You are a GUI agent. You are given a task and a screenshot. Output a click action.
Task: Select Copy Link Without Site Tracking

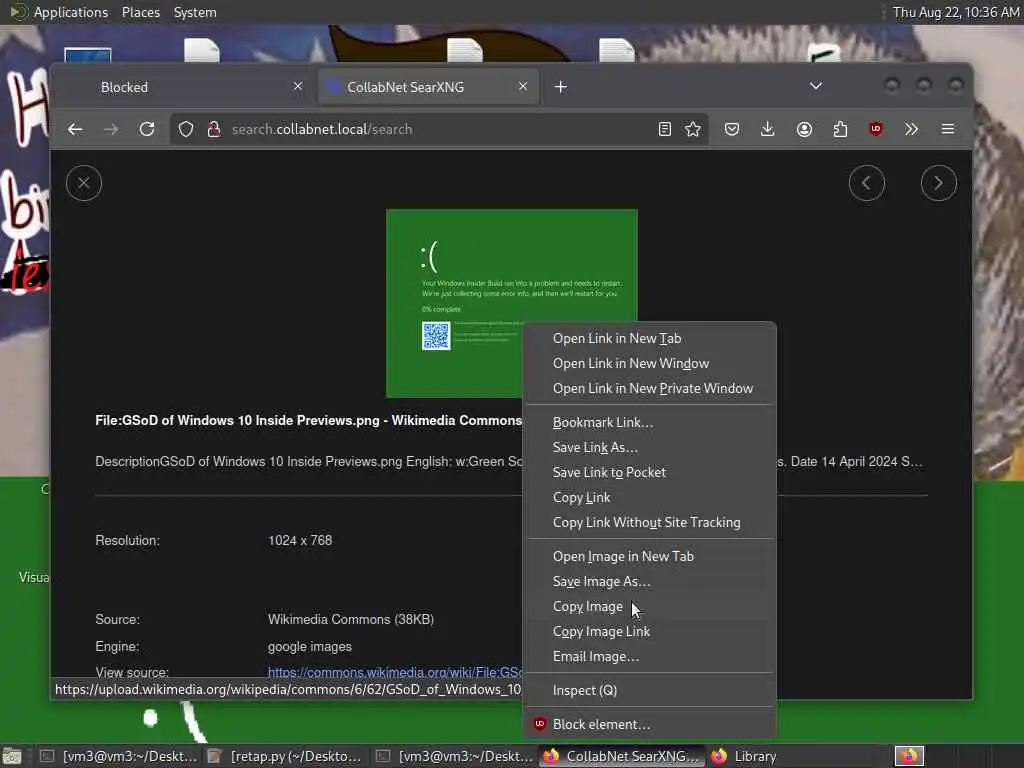(650, 522)
